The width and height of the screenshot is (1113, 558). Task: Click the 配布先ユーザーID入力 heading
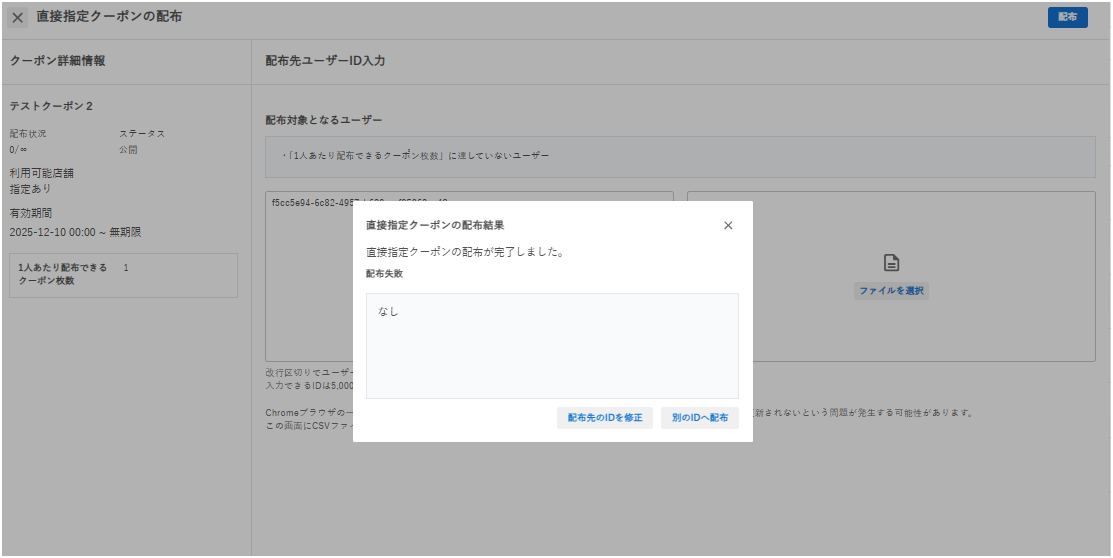coord(325,61)
